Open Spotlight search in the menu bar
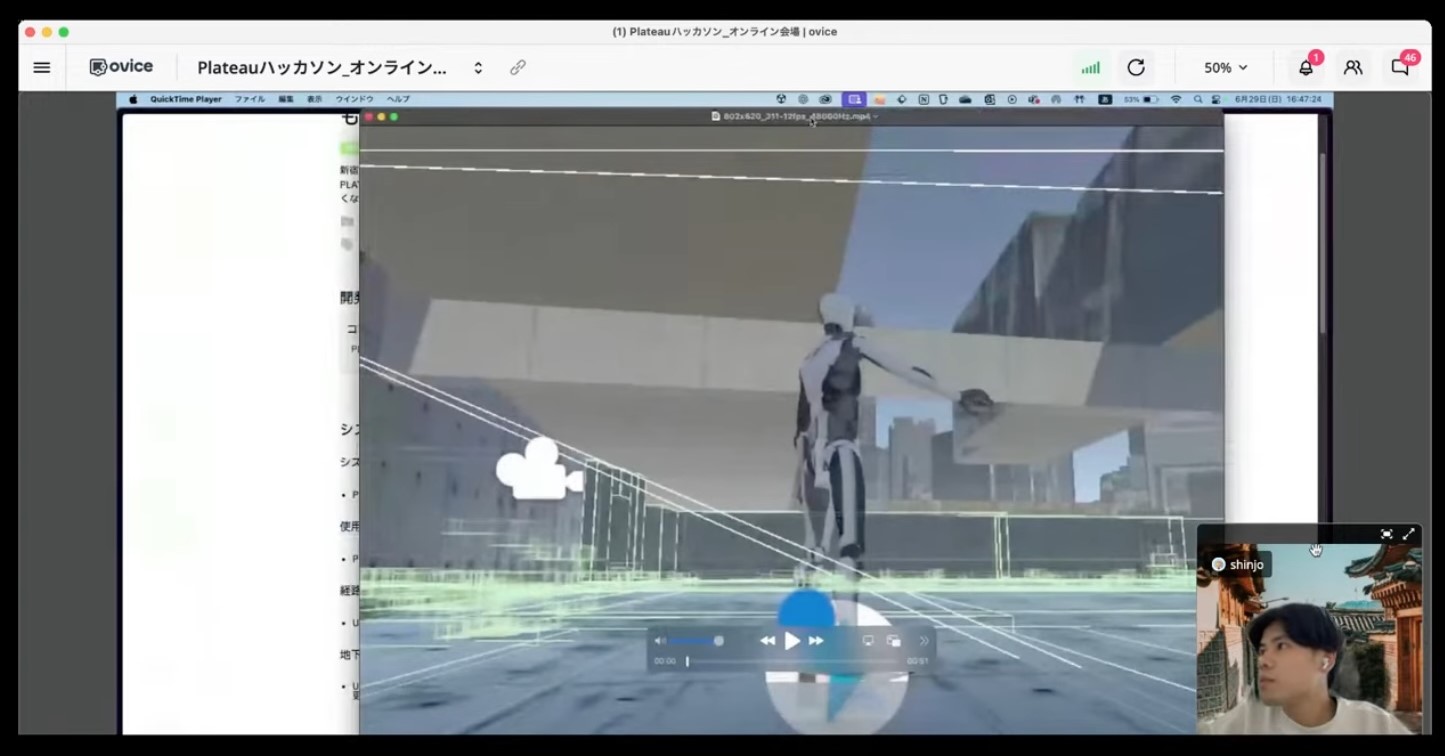 (x=1197, y=99)
